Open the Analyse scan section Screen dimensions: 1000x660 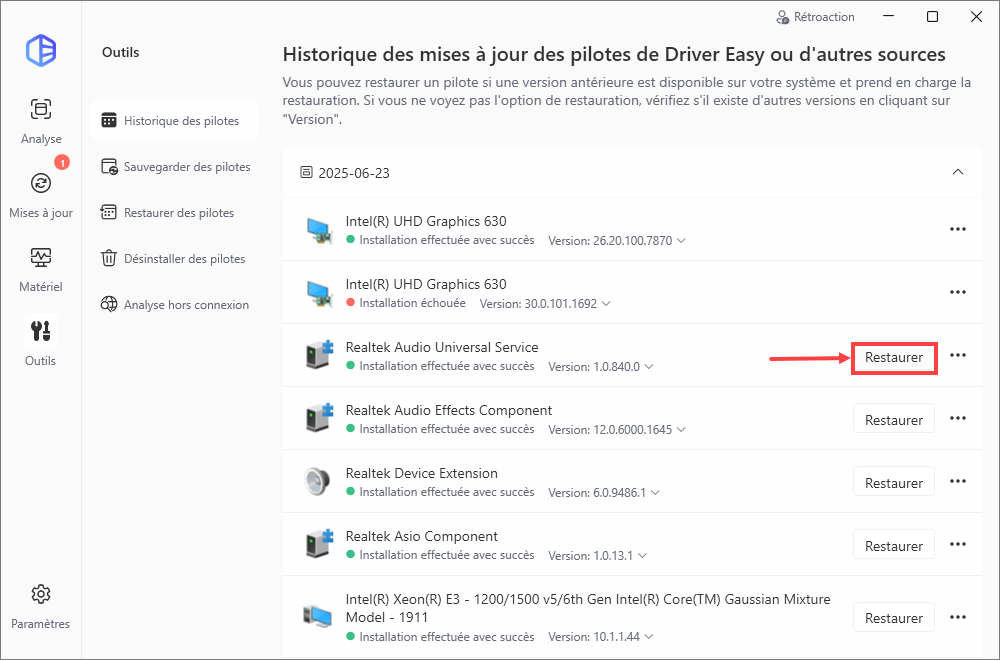41,121
